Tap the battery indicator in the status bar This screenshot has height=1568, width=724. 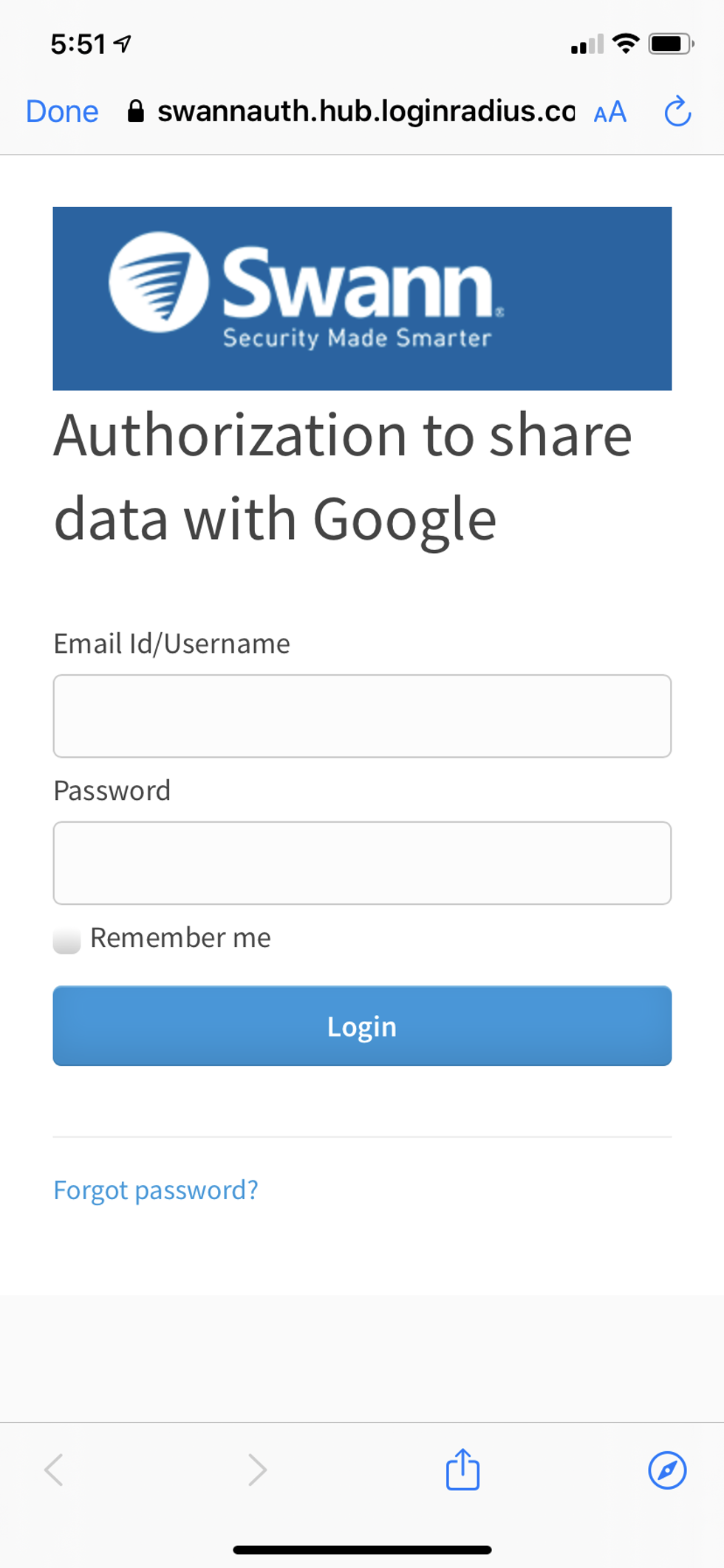pyautogui.click(x=669, y=44)
